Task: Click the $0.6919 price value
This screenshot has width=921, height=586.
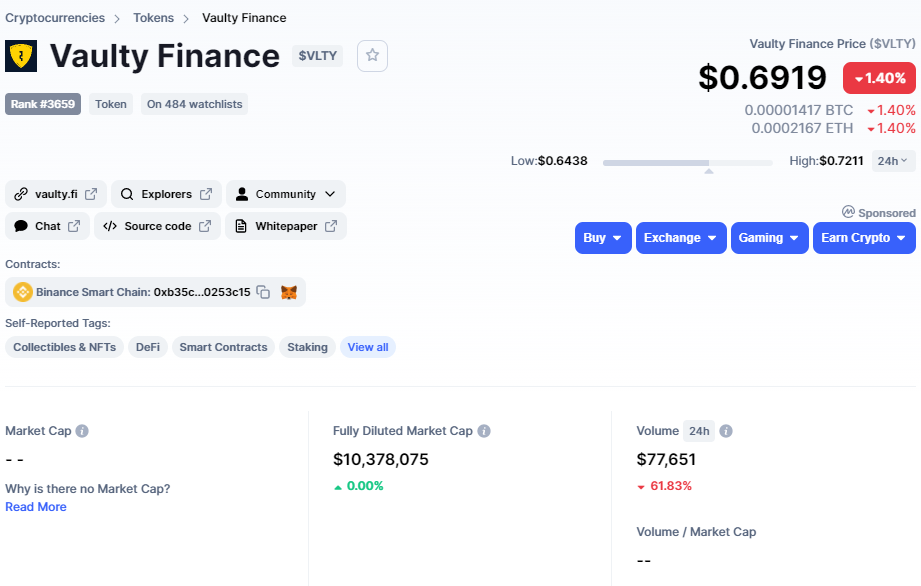Action: click(x=762, y=78)
